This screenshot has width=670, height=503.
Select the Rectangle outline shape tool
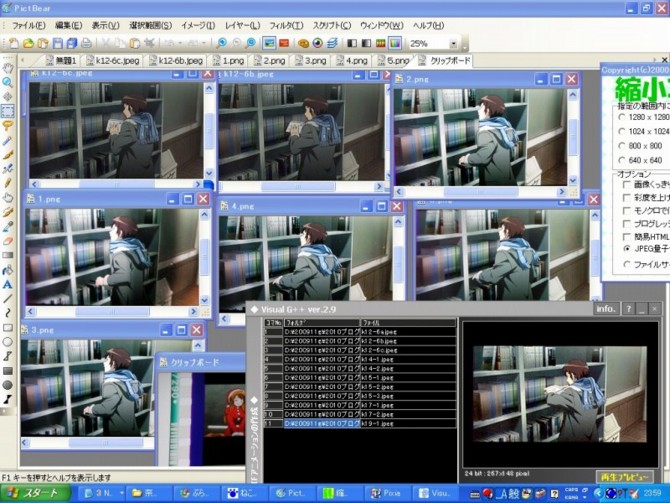[x=8, y=328]
